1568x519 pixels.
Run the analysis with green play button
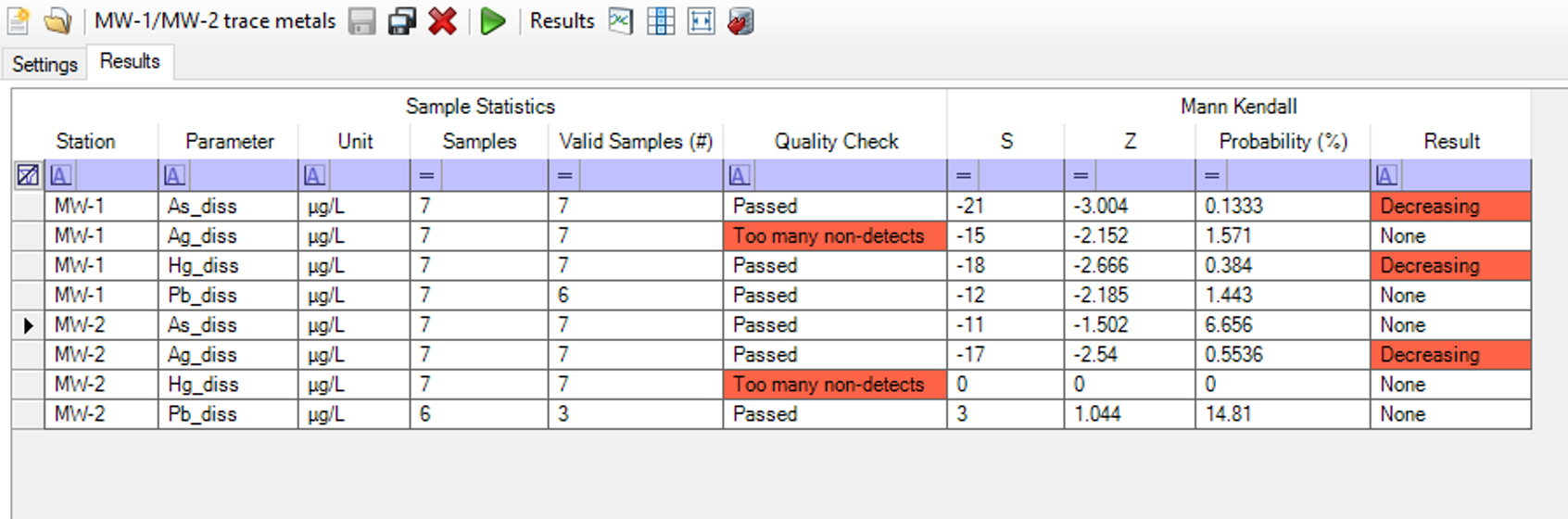point(493,20)
